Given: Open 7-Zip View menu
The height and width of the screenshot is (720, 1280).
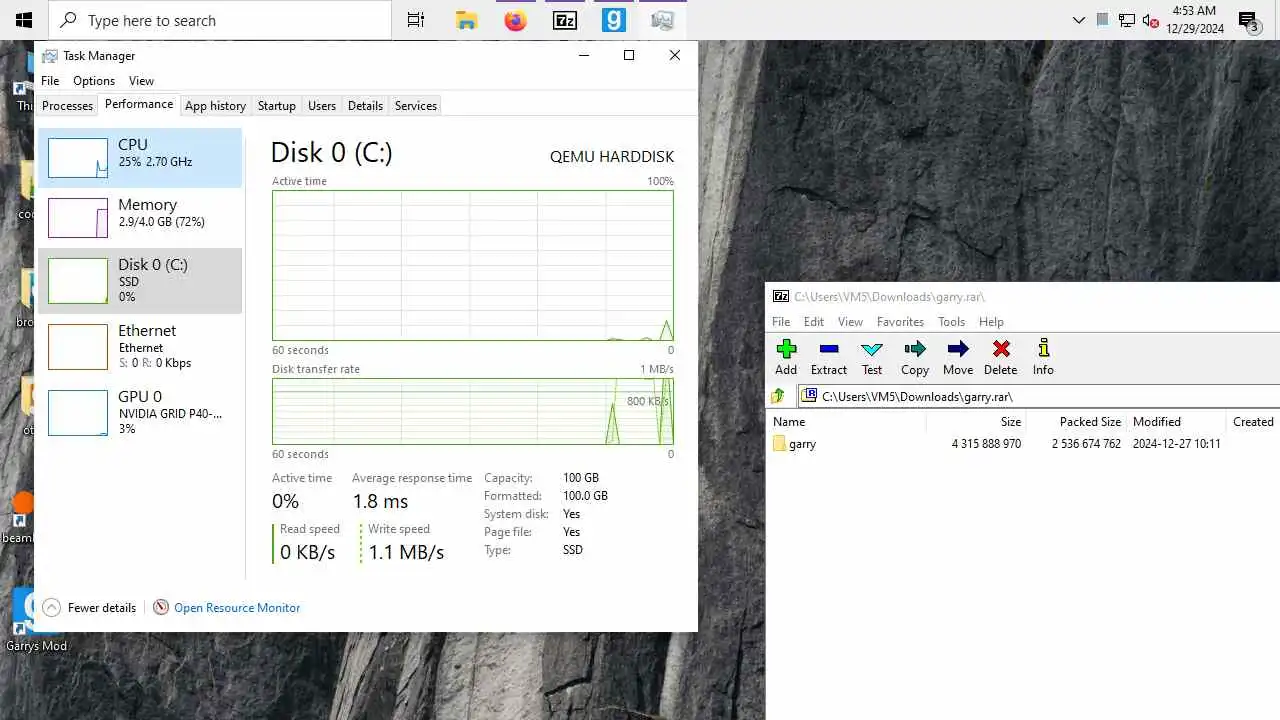Looking at the screenshot, I should [x=850, y=322].
